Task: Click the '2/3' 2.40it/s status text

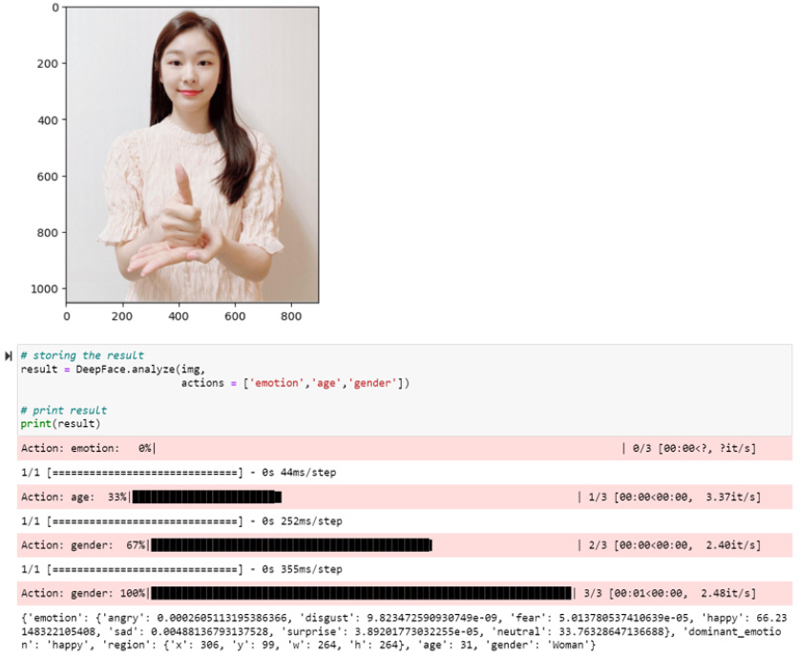Action: pyautogui.click(x=674, y=545)
